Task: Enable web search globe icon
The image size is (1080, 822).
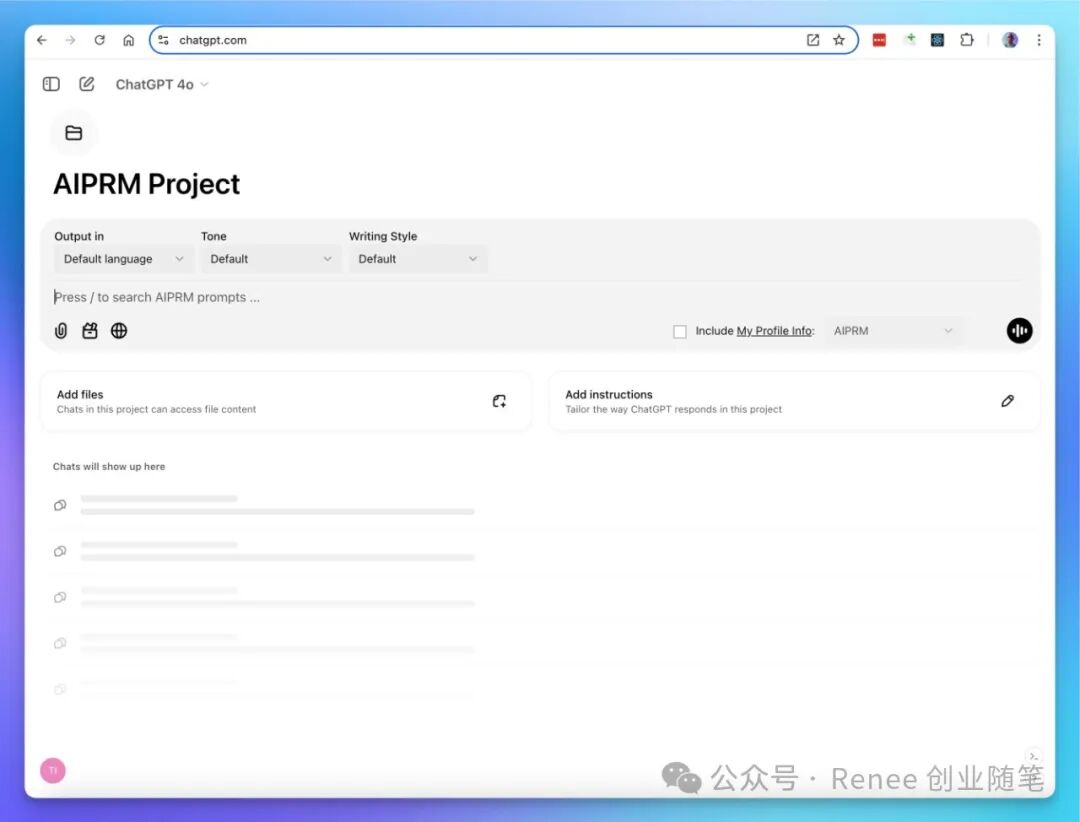Action: coord(119,331)
